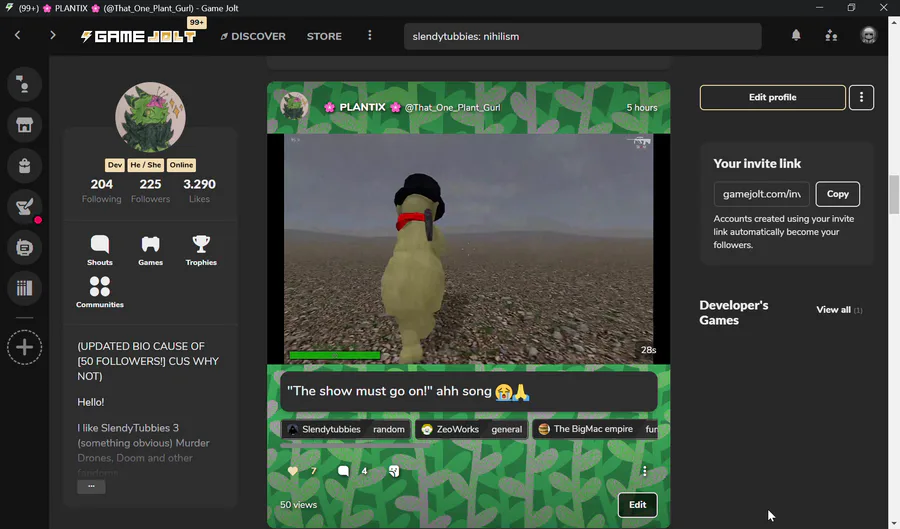Click the community tags horizontal scrollbar
Image resolution: width=900 pixels, height=529 pixels.
coord(355,445)
